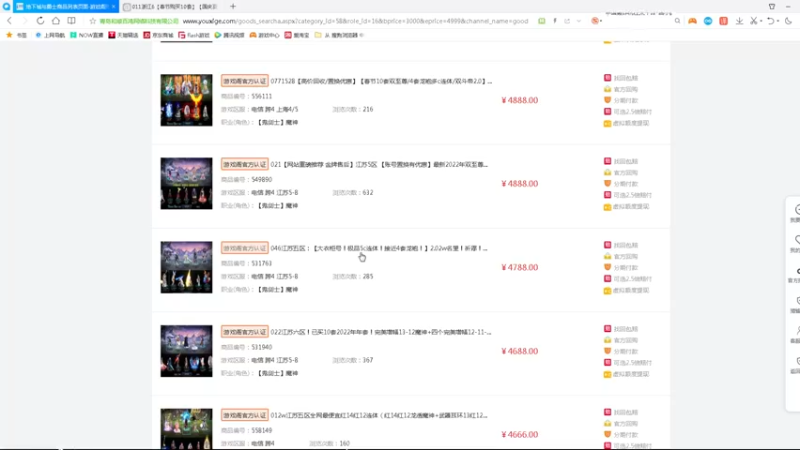The width and height of the screenshot is (800, 450).
Task: Open the browser home page
Action: tap(56, 21)
